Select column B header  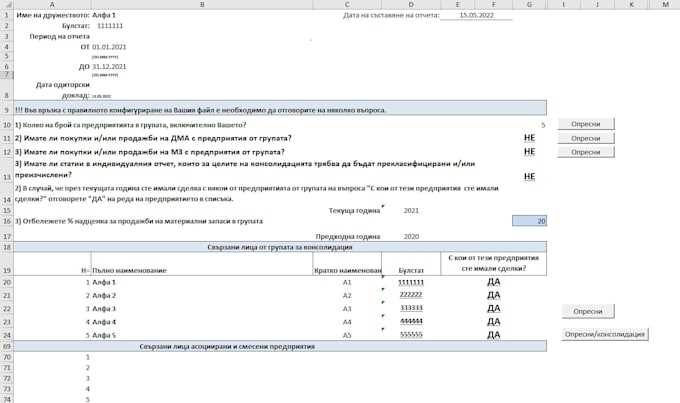202,4
